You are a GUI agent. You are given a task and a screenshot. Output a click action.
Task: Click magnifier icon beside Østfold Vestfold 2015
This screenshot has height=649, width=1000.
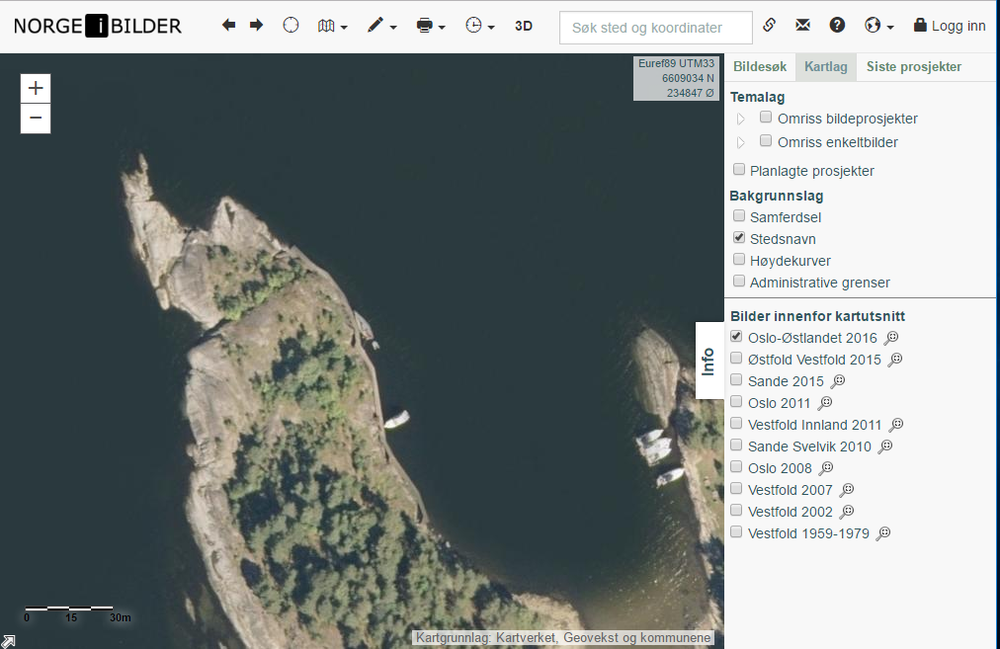(895, 360)
